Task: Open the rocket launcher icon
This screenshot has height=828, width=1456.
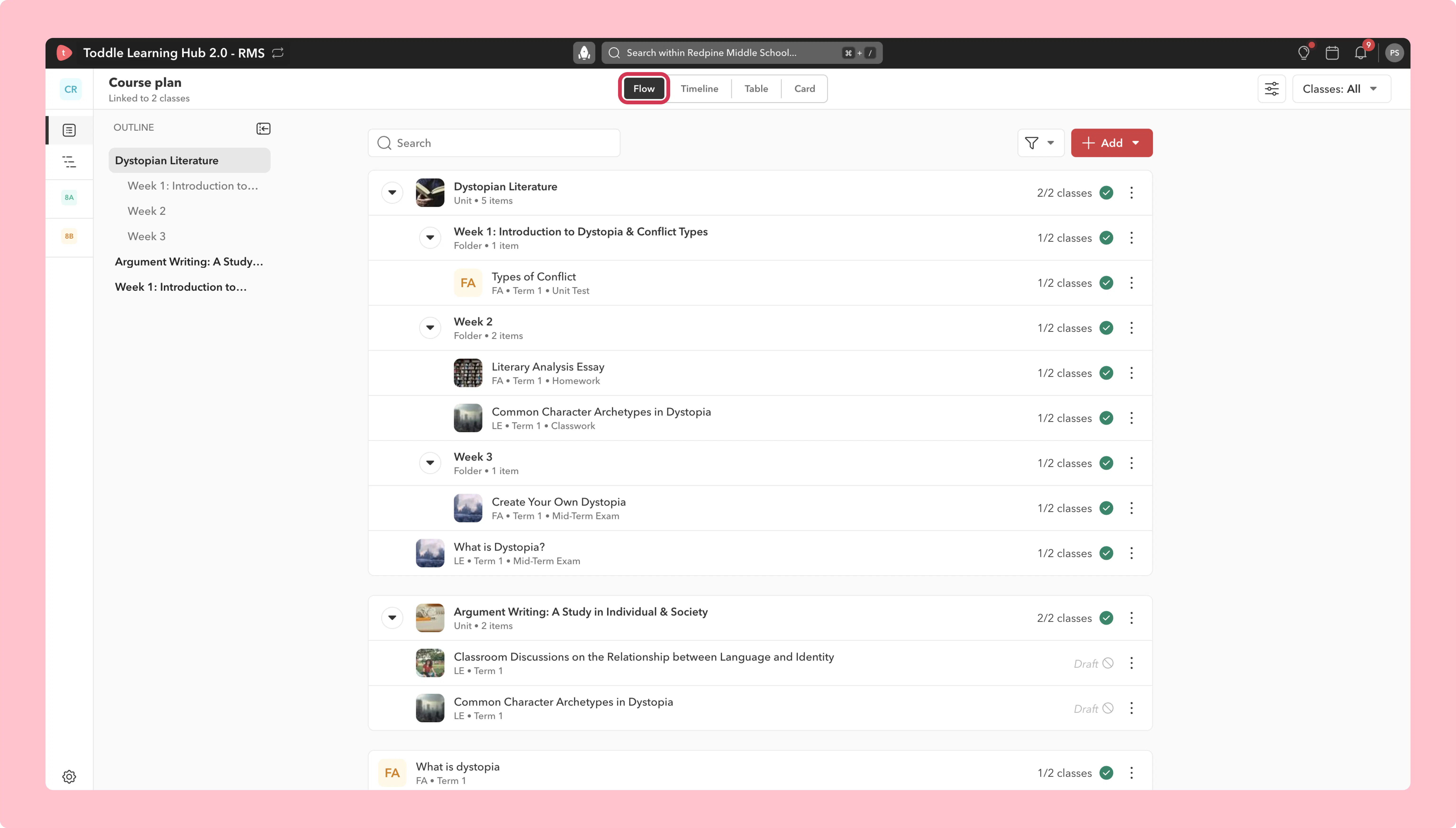Action: click(x=584, y=53)
